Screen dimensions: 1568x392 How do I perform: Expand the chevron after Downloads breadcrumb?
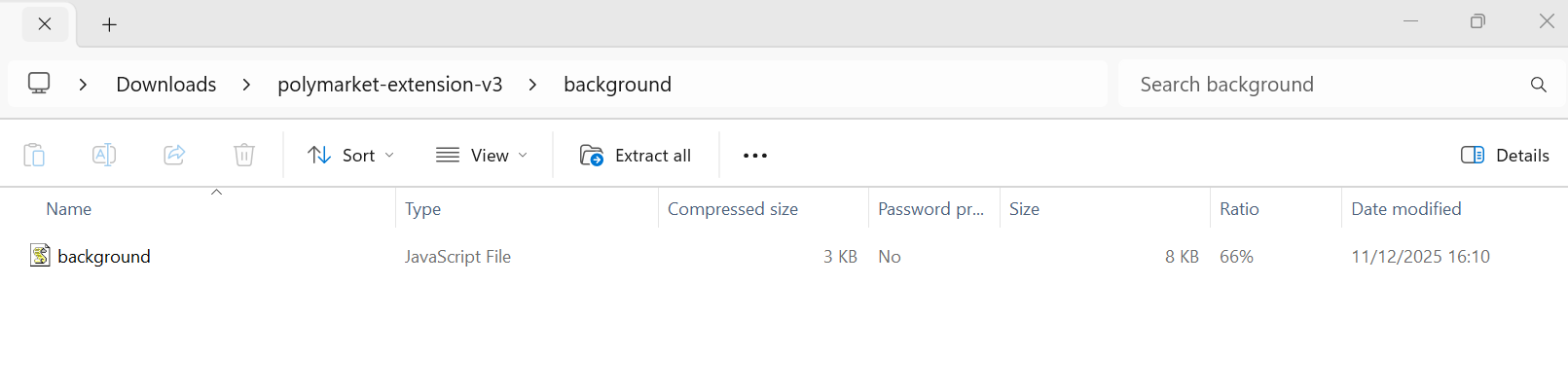[x=247, y=85]
